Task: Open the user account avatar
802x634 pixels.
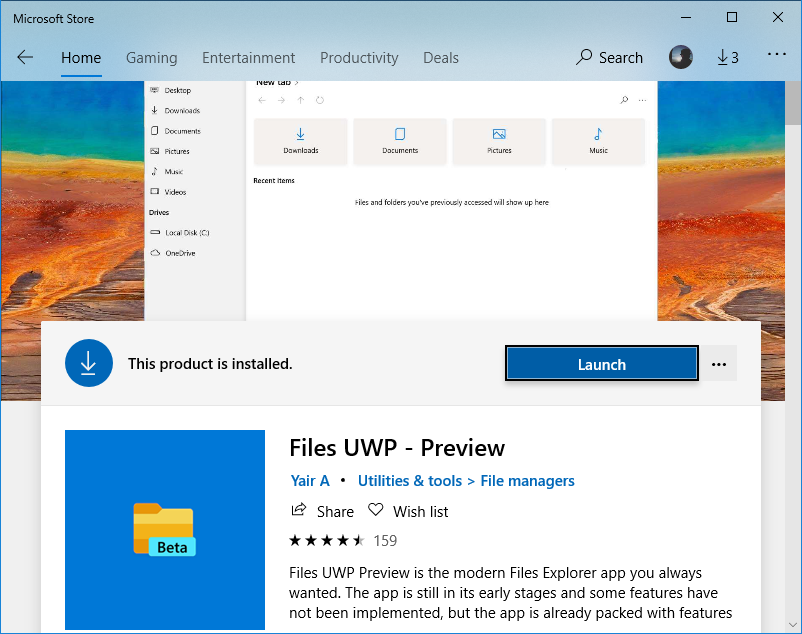Action: pos(681,57)
